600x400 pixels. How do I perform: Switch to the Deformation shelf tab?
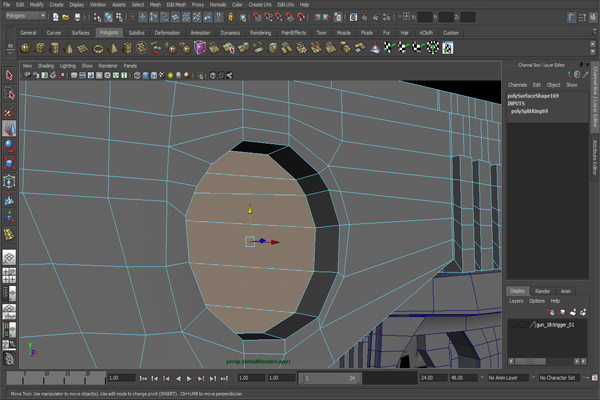[167, 33]
